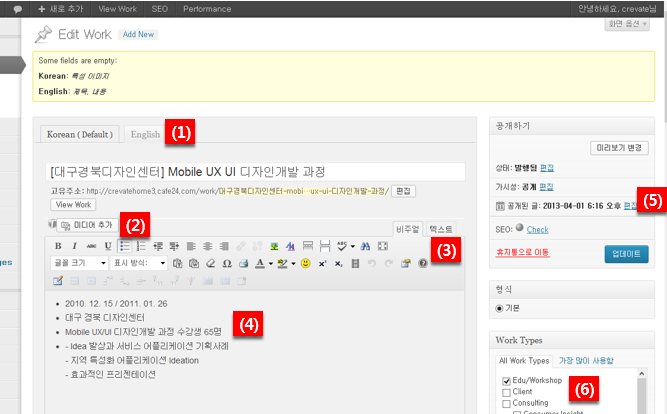Click 휴지통으로 이동 move to trash link

coord(522,252)
